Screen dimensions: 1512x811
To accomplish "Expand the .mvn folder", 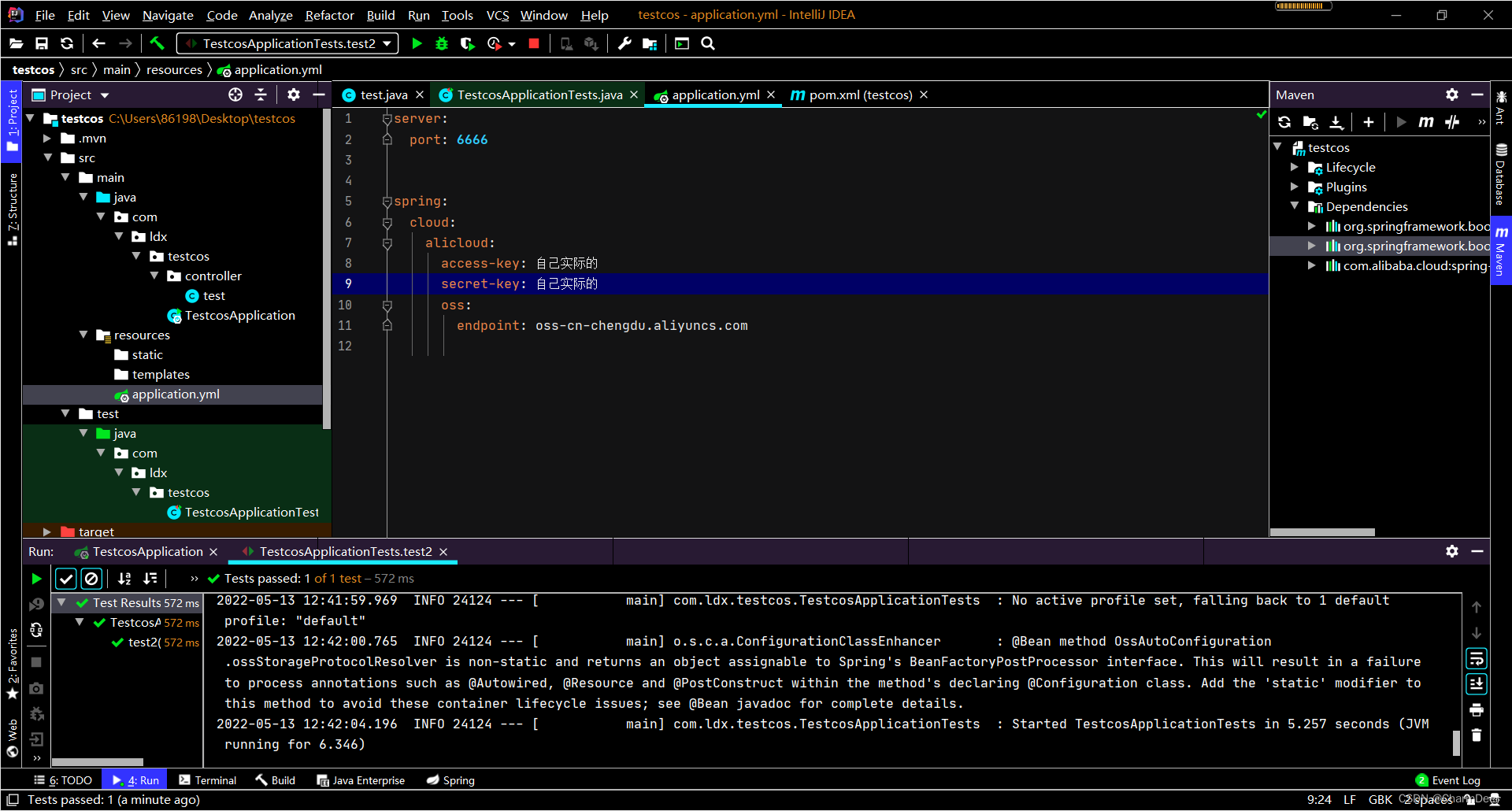I will [47, 138].
